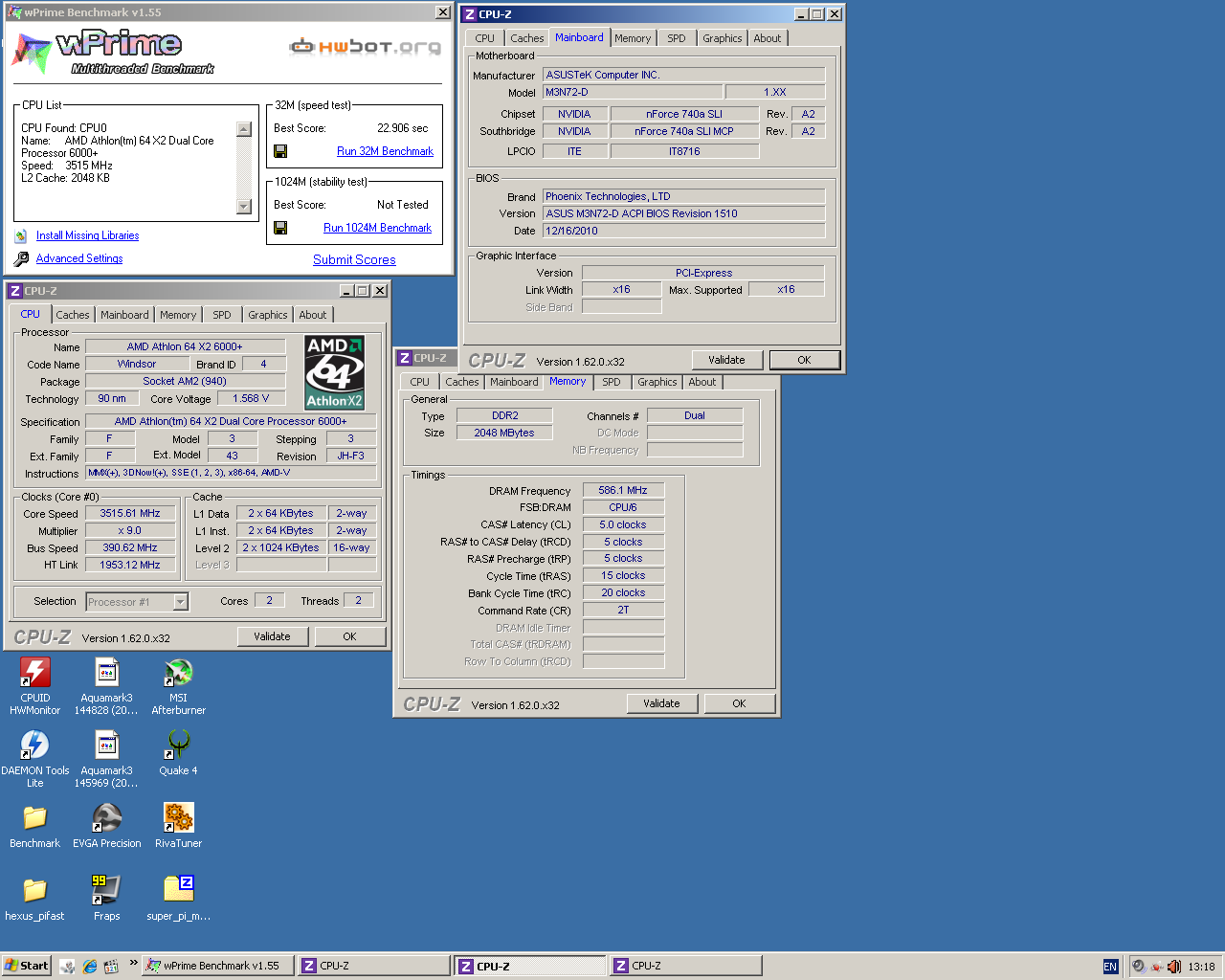Click Command Rate 2T value
Screen dimensions: 1225x980
point(623,611)
